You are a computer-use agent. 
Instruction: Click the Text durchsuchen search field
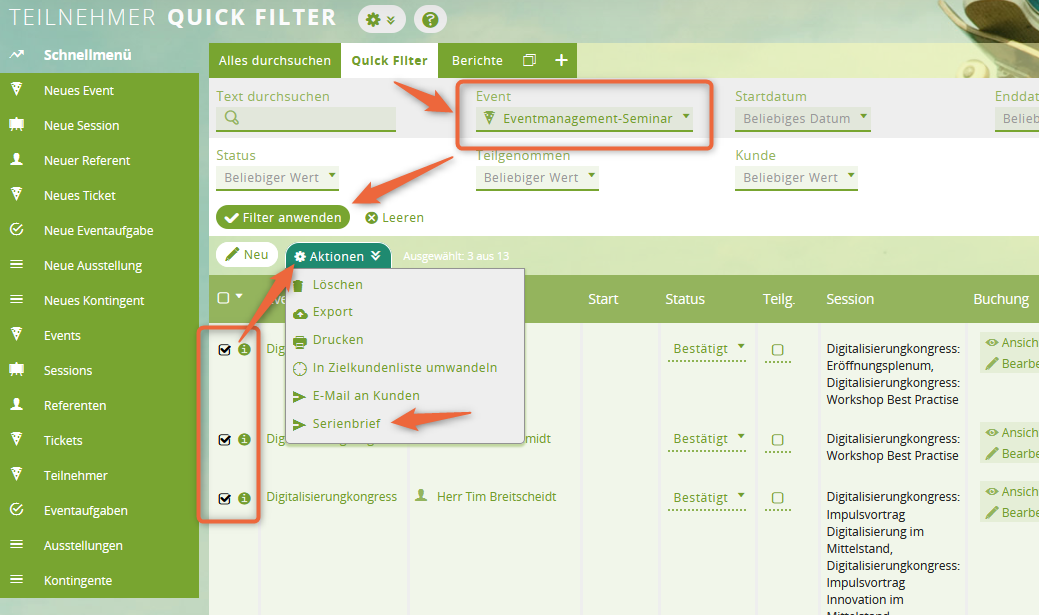[x=306, y=118]
